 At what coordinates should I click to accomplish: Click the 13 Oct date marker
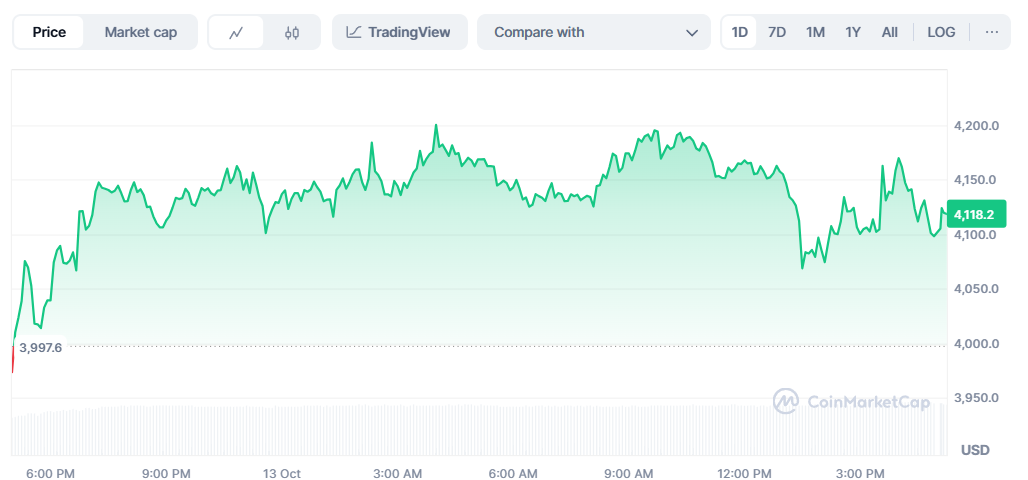click(x=282, y=473)
